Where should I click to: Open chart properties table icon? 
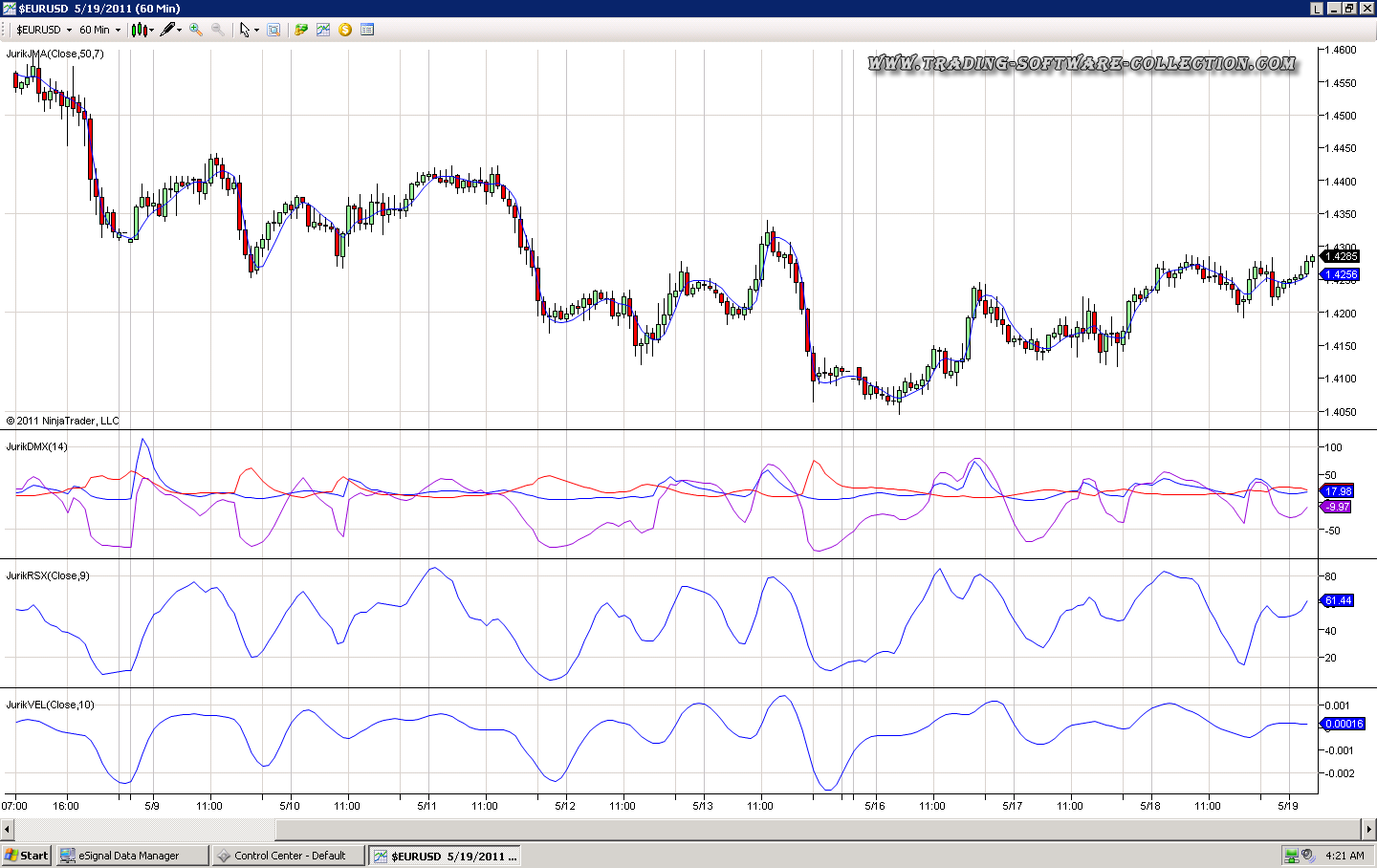[367, 30]
